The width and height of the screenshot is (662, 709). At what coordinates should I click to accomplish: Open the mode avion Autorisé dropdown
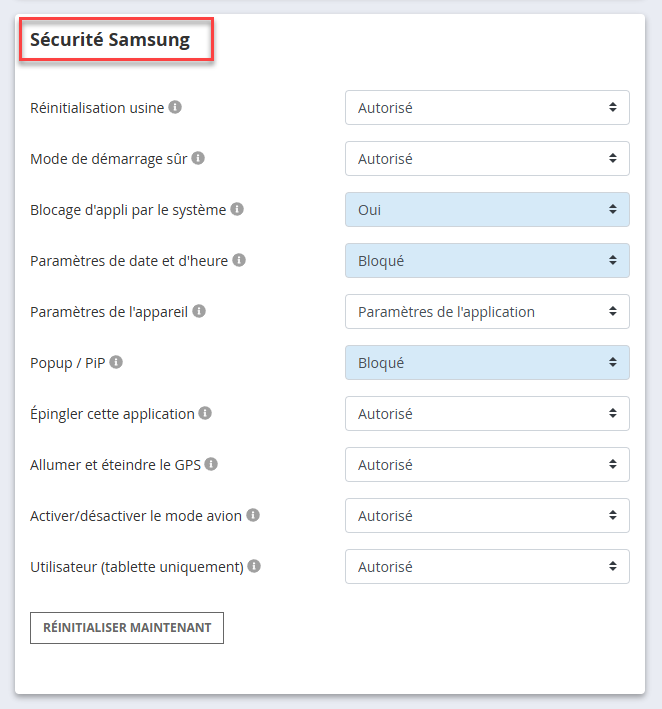tap(487, 515)
